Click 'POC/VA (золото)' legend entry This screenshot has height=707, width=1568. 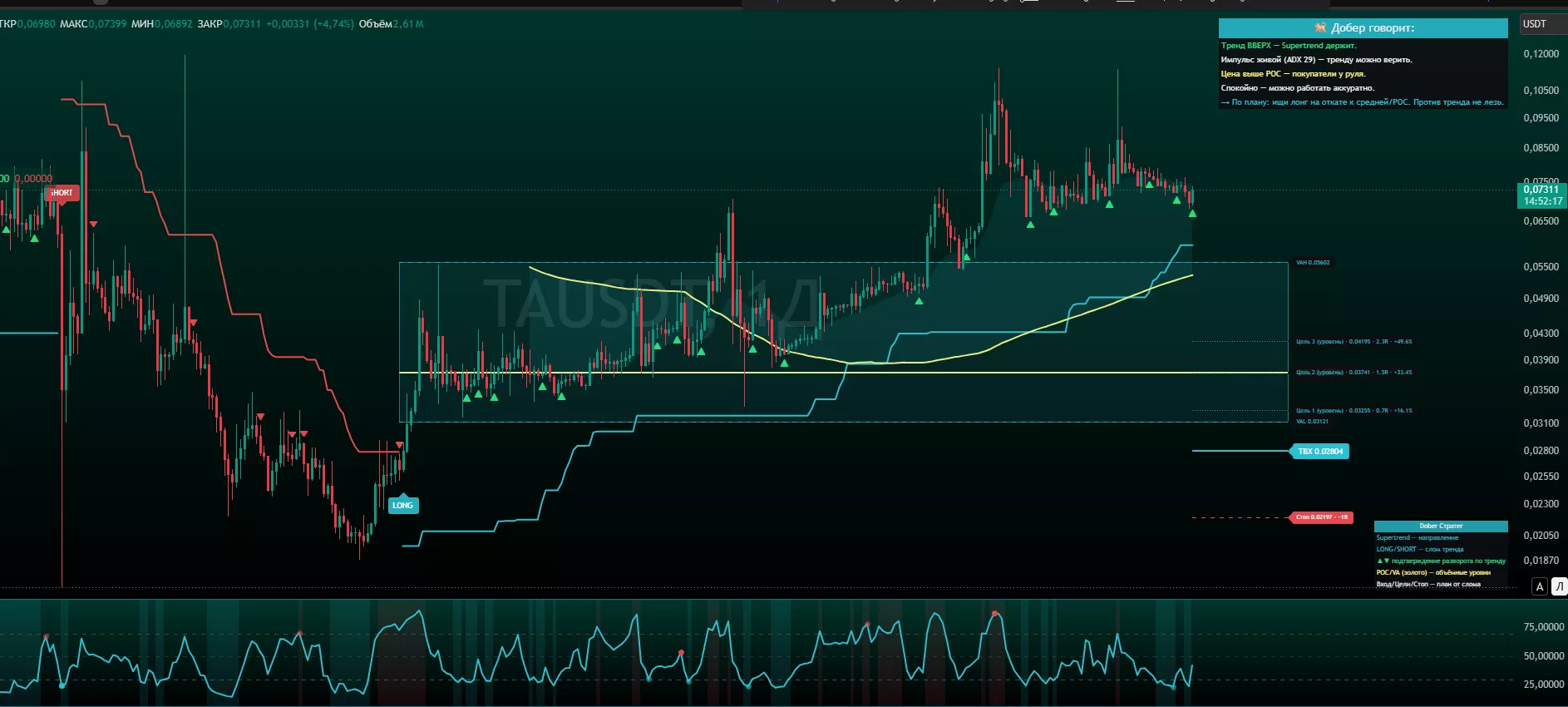click(1433, 573)
